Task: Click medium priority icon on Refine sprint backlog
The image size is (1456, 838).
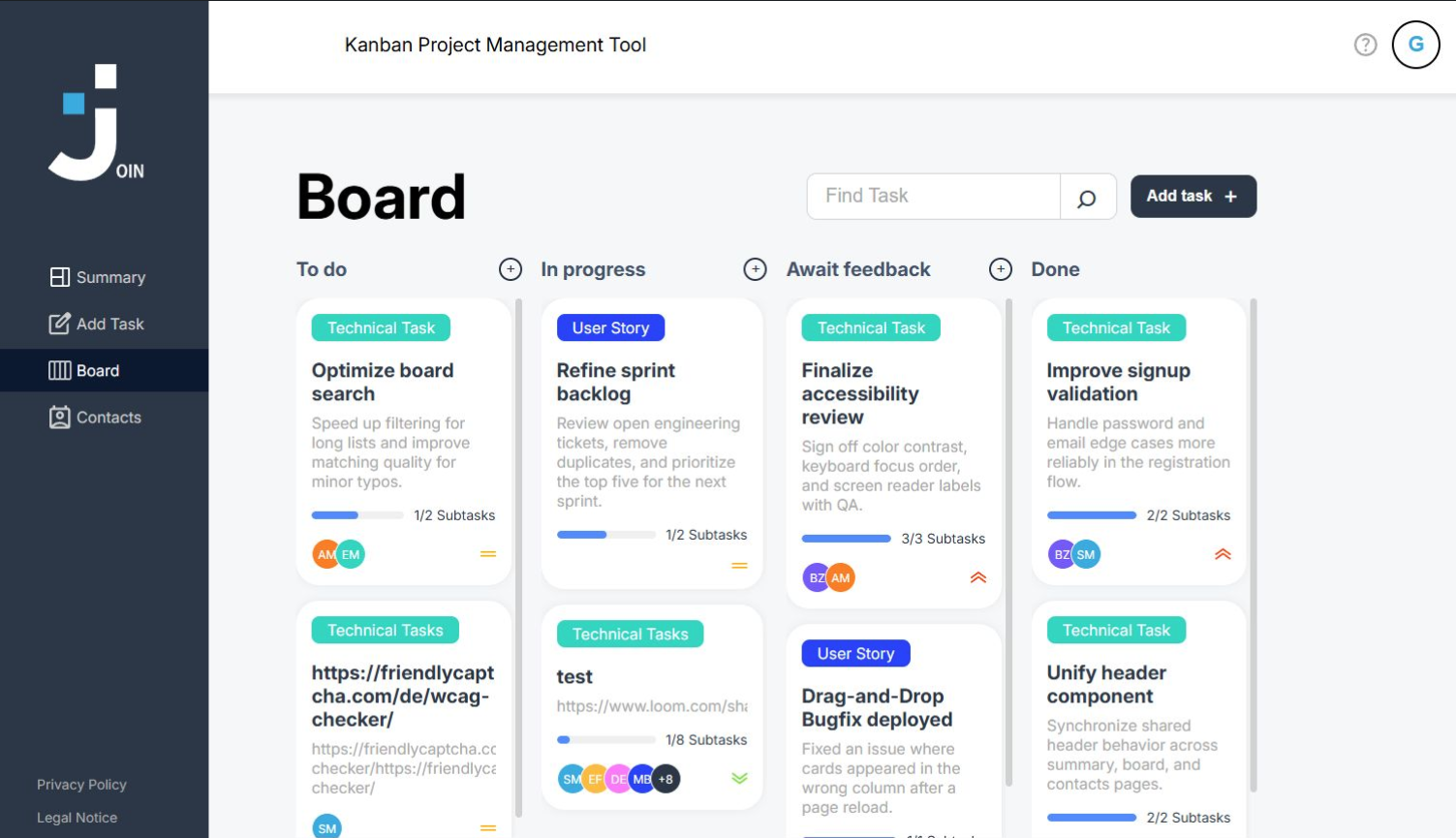Action: (x=739, y=566)
